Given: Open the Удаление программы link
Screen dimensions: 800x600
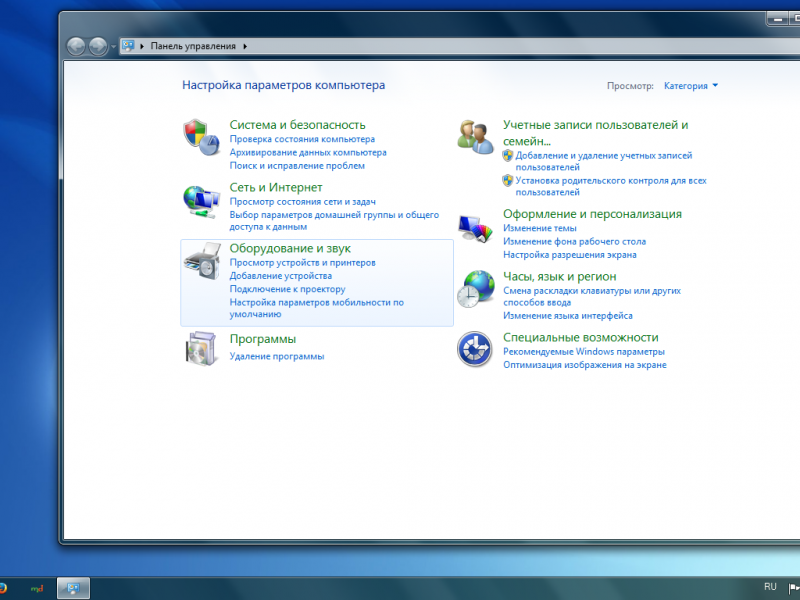Looking at the screenshot, I should (276, 356).
